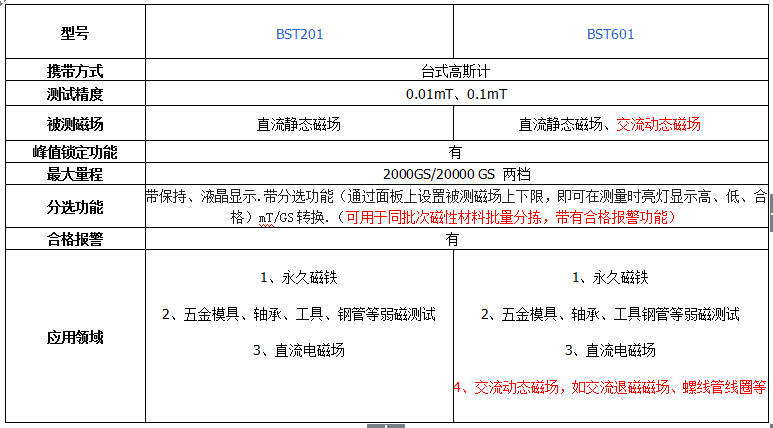Select the 被测磁场 row label
Image resolution: width=773 pixels, height=428 pixels.
75,124
